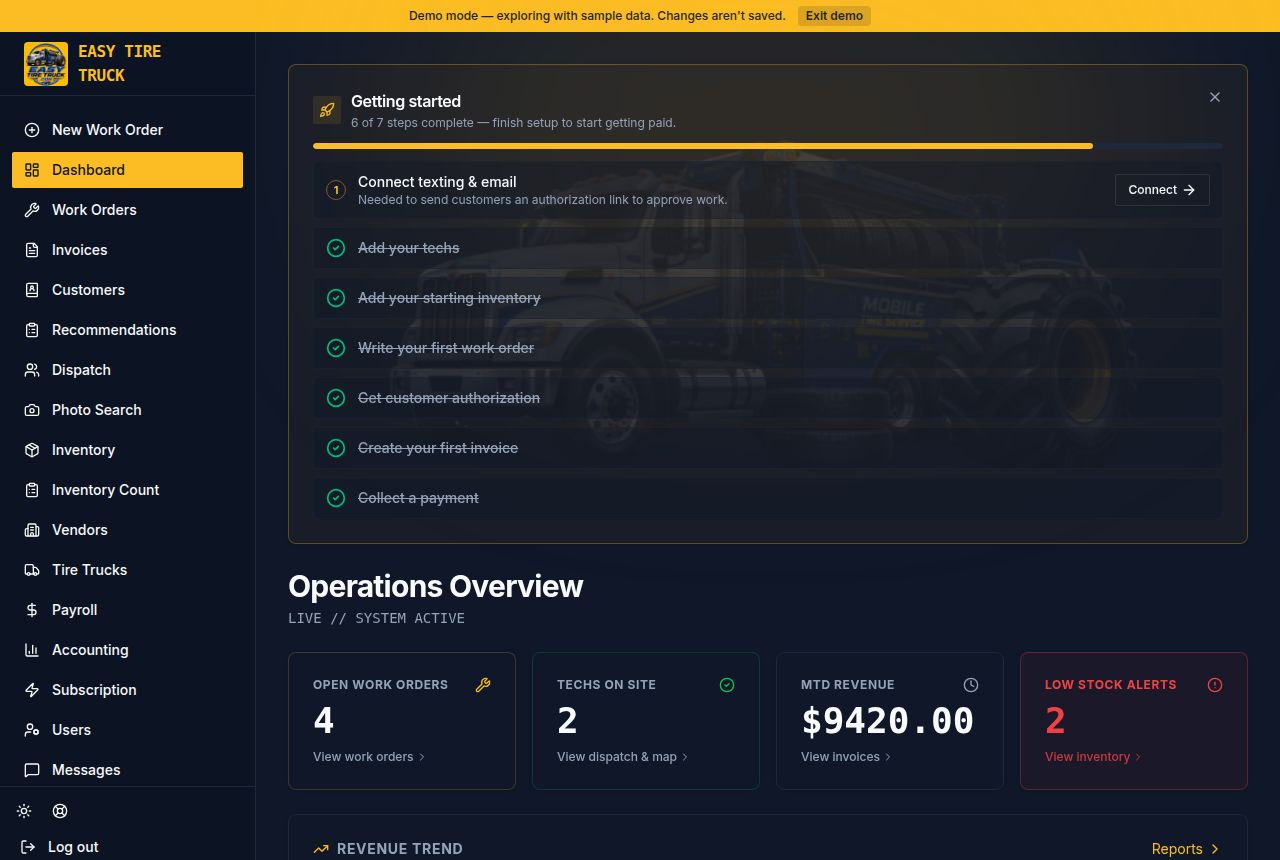Click the building icon beside Vendors
Image resolution: width=1280 pixels, height=860 pixels.
tap(32, 530)
